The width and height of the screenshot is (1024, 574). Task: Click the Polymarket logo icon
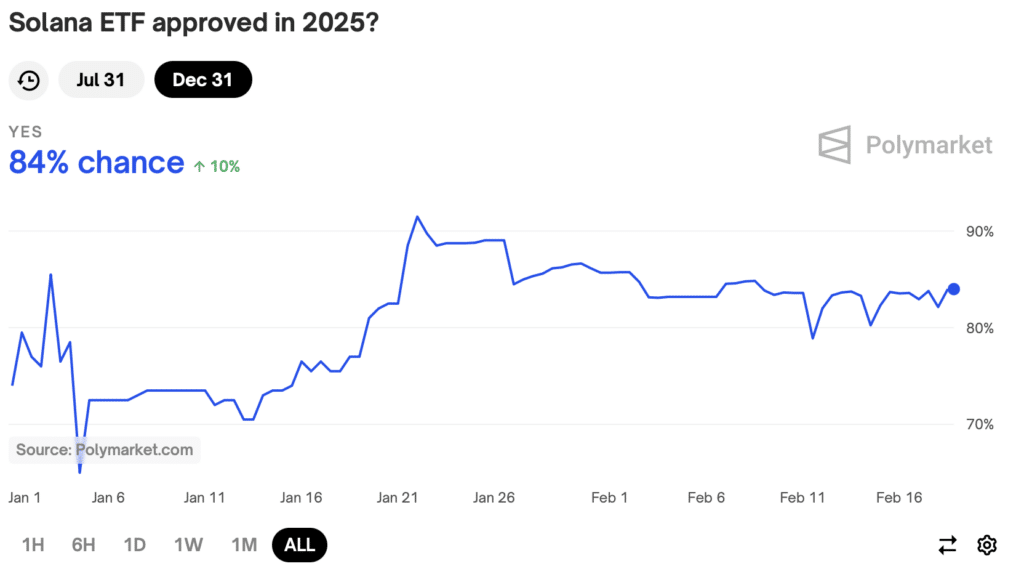point(835,144)
